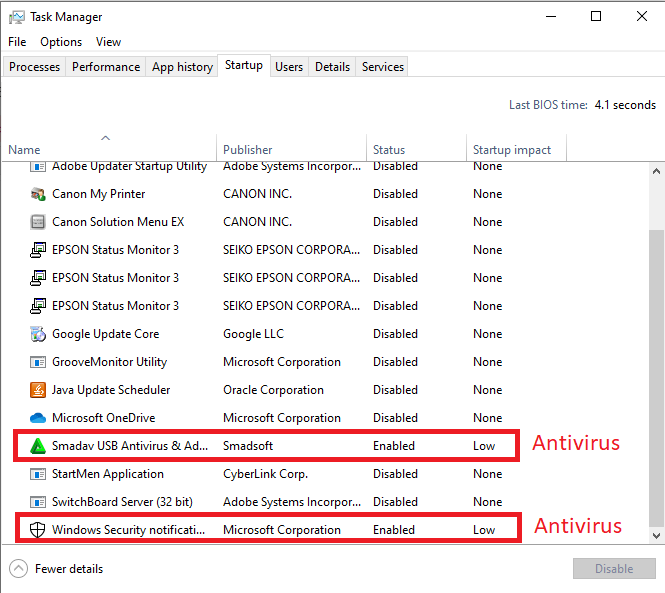Click the Task Manager title bar icon
Image resolution: width=665 pixels, height=593 pixels.
[x=17, y=17]
